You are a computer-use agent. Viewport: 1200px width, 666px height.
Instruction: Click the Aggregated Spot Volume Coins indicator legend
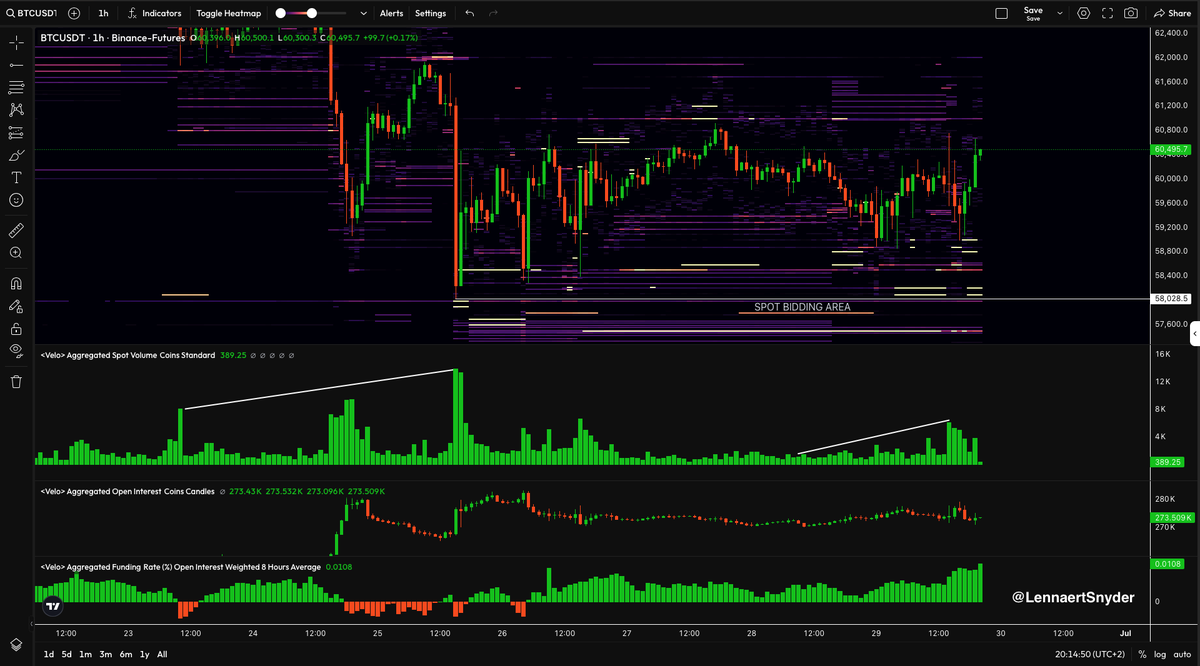point(127,354)
